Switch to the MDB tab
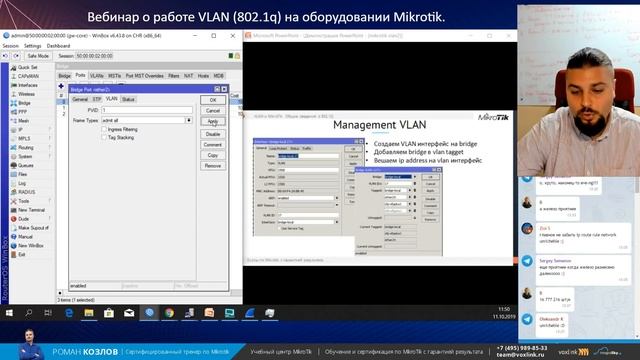 click(x=219, y=76)
